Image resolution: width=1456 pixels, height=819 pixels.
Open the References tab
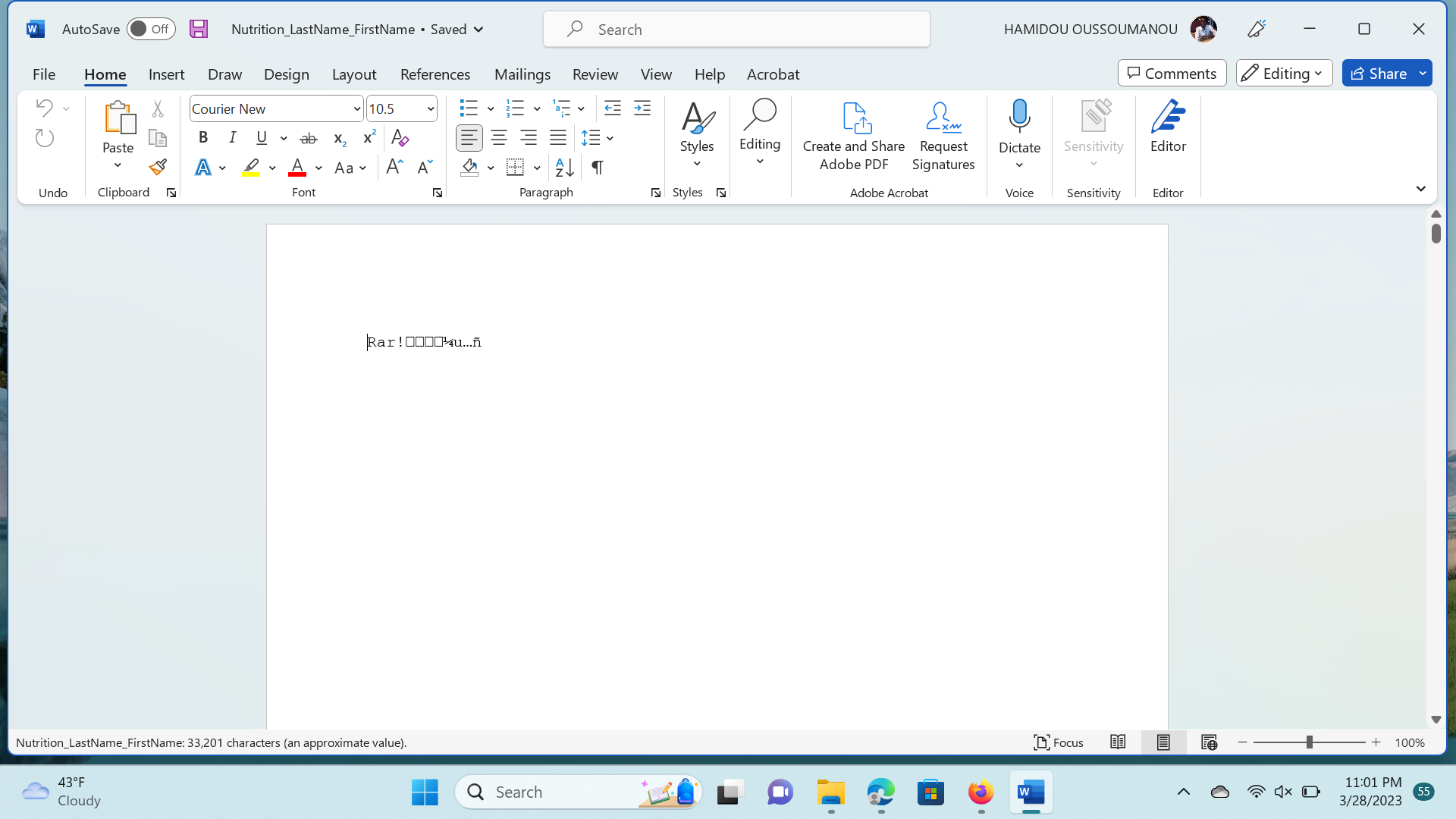coord(435,74)
